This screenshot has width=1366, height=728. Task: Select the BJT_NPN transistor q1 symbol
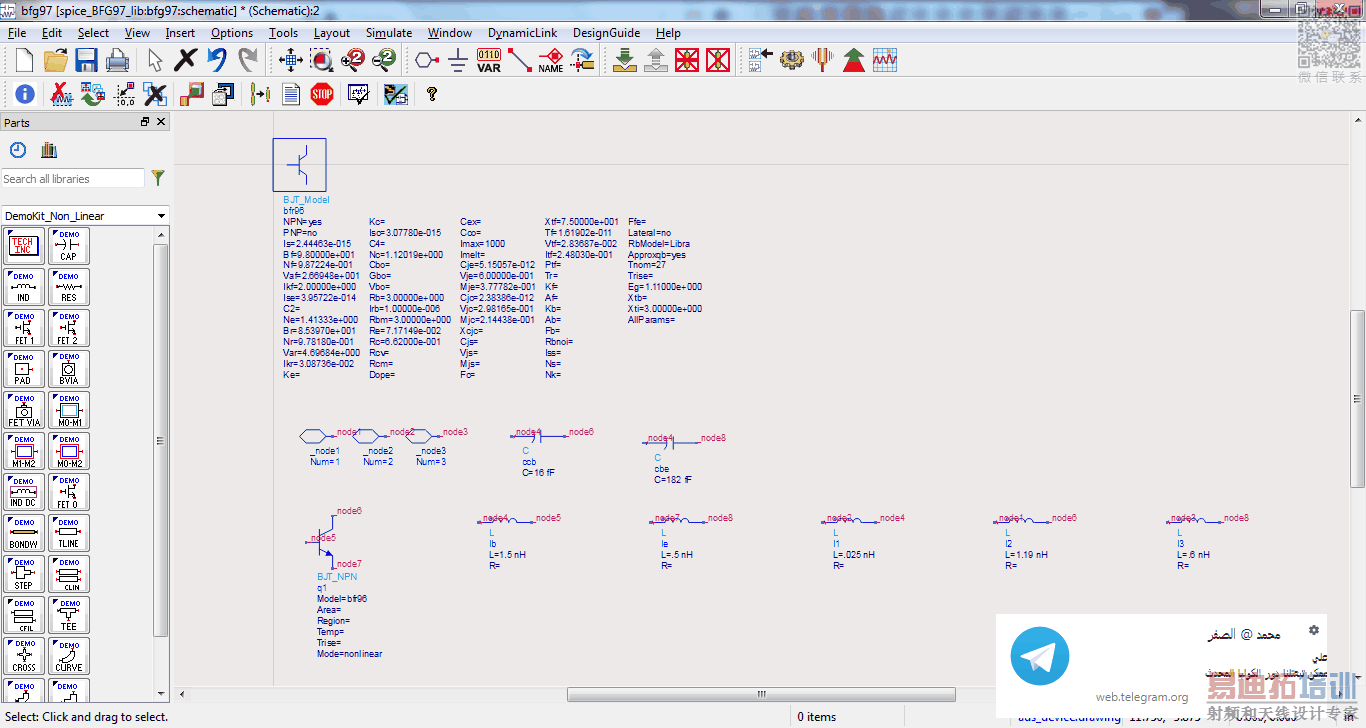click(x=323, y=541)
